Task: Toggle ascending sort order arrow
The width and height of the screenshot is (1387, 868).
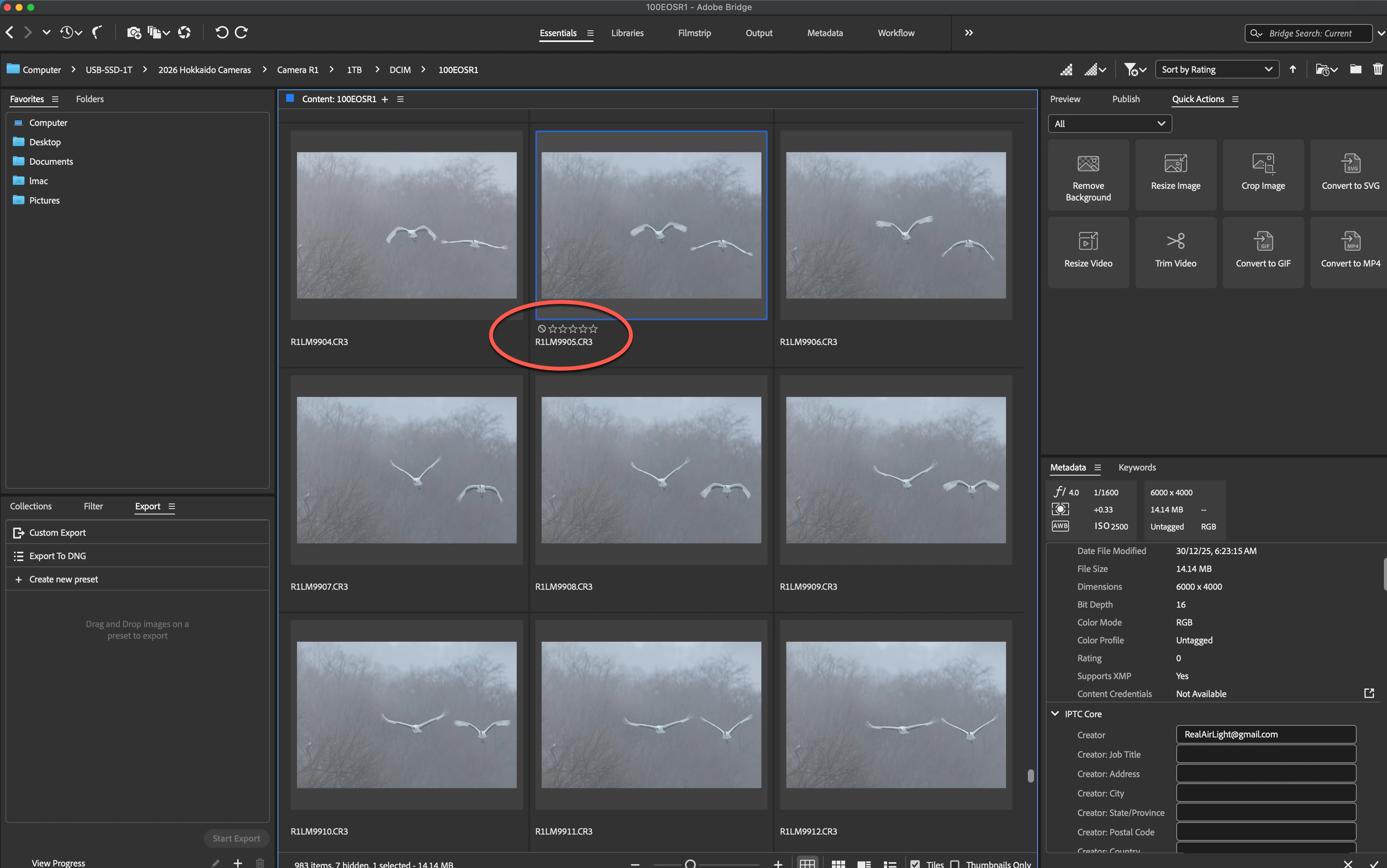Action: coord(1292,70)
